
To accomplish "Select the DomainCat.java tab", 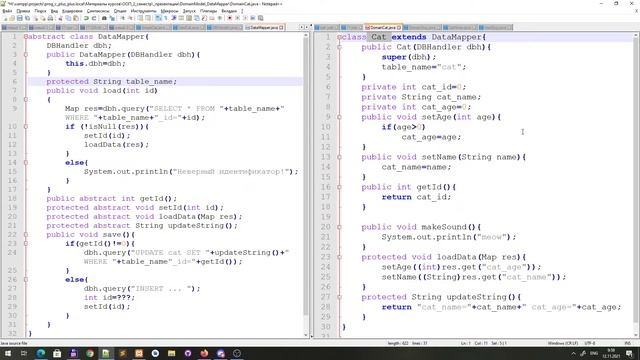I will coord(382,27).
